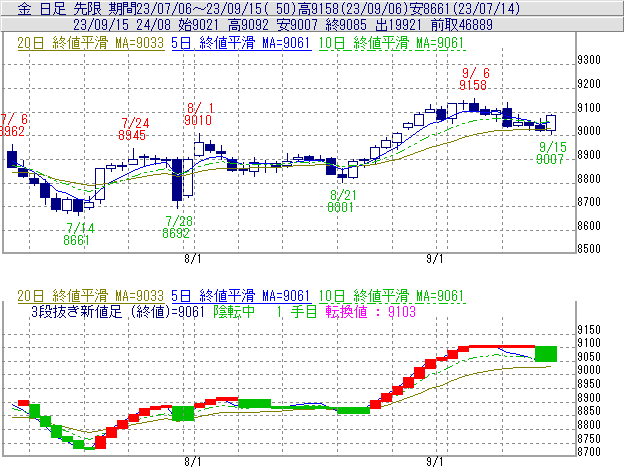This screenshot has height=475, width=624.
Task: Click the volume value '出19921'
Action: (x=398, y=25)
